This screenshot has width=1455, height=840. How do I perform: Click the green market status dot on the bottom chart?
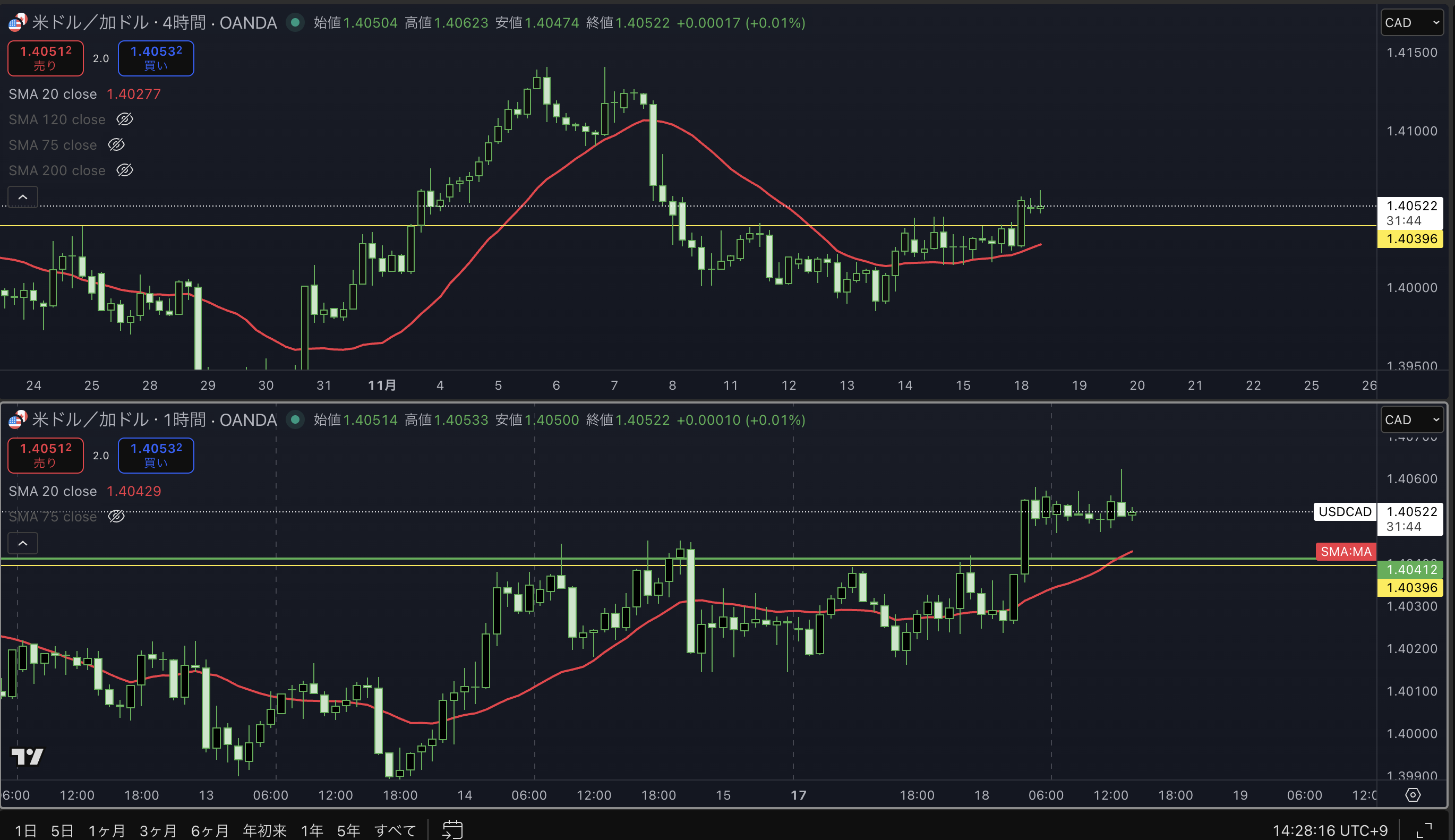point(295,419)
